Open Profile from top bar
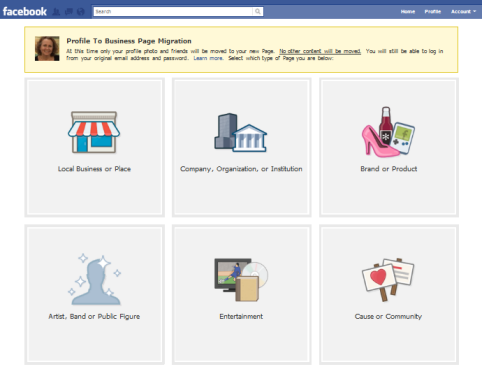 [433, 11]
